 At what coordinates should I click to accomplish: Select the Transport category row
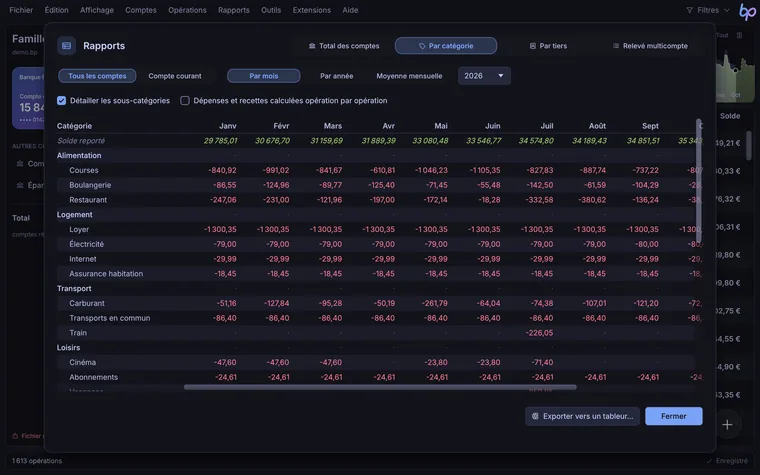click(x=376, y=288)
